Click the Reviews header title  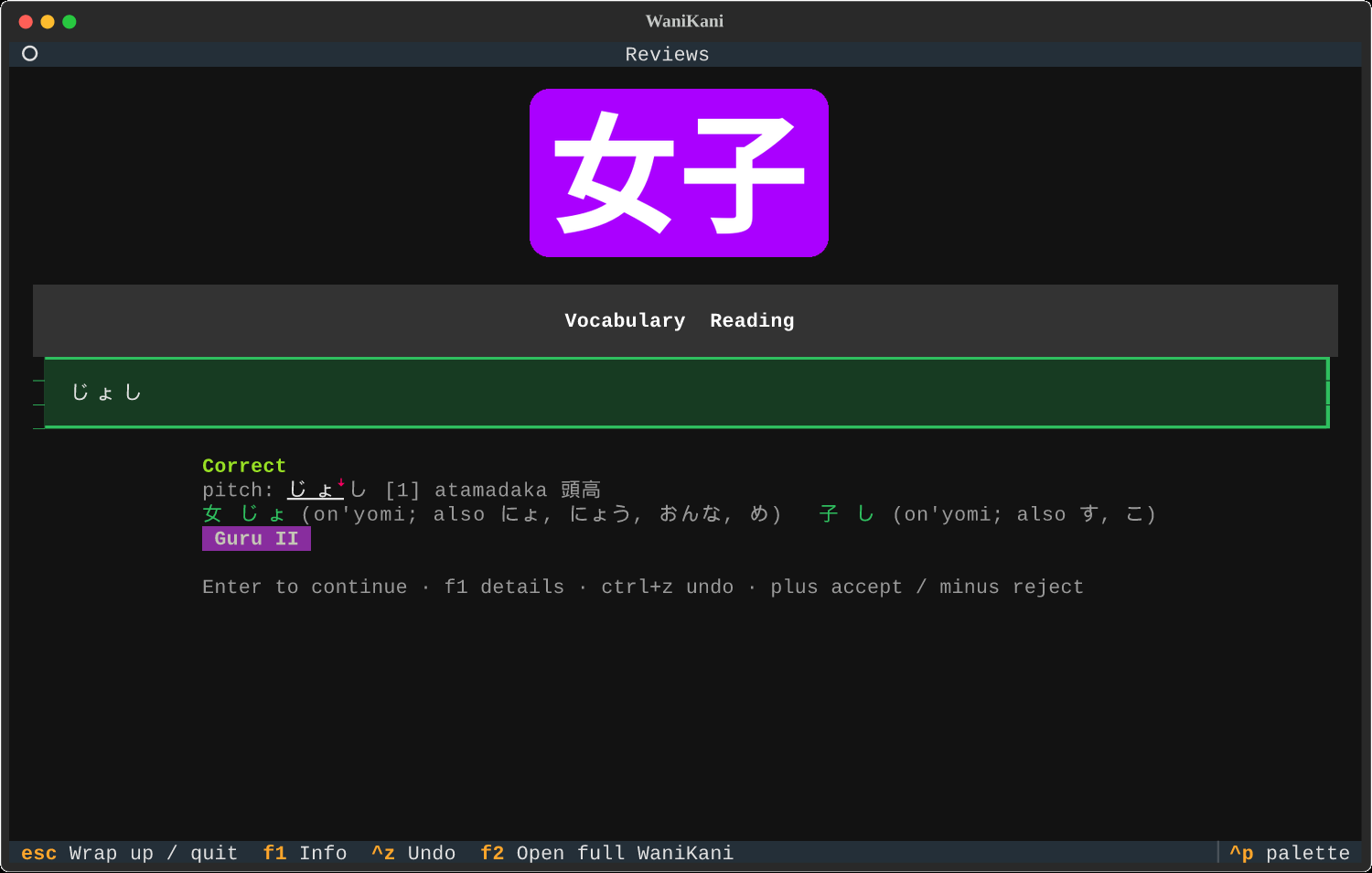click(x=667, y=55)
